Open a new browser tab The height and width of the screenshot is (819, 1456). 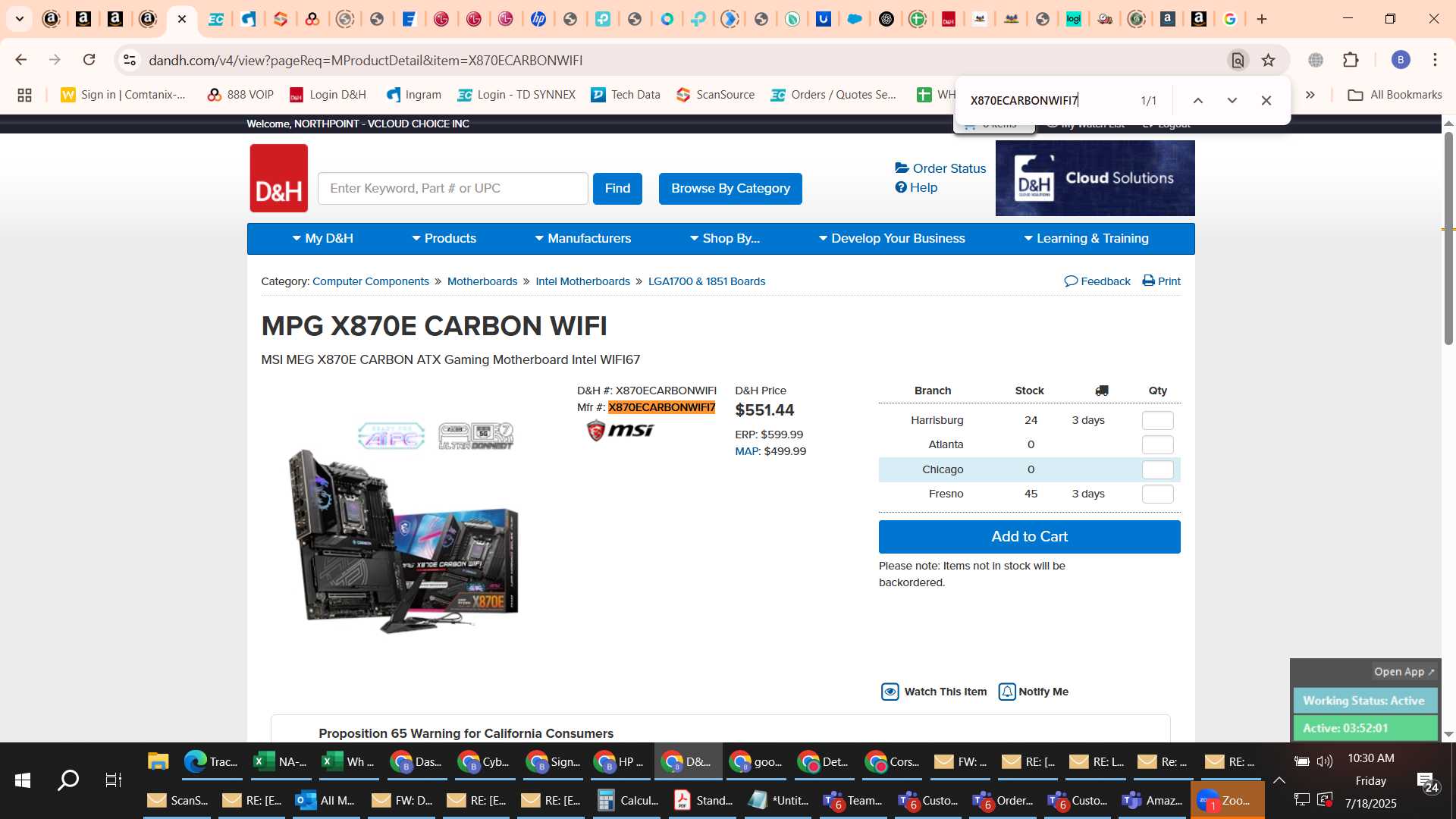(1262, 19)
